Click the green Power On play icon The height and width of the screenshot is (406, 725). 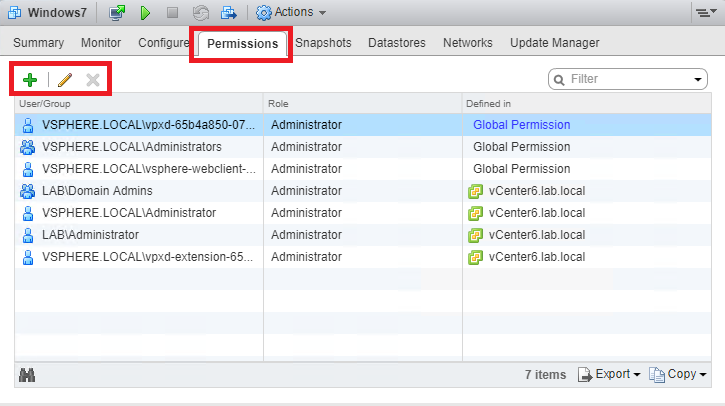click(x=145, y=13)
